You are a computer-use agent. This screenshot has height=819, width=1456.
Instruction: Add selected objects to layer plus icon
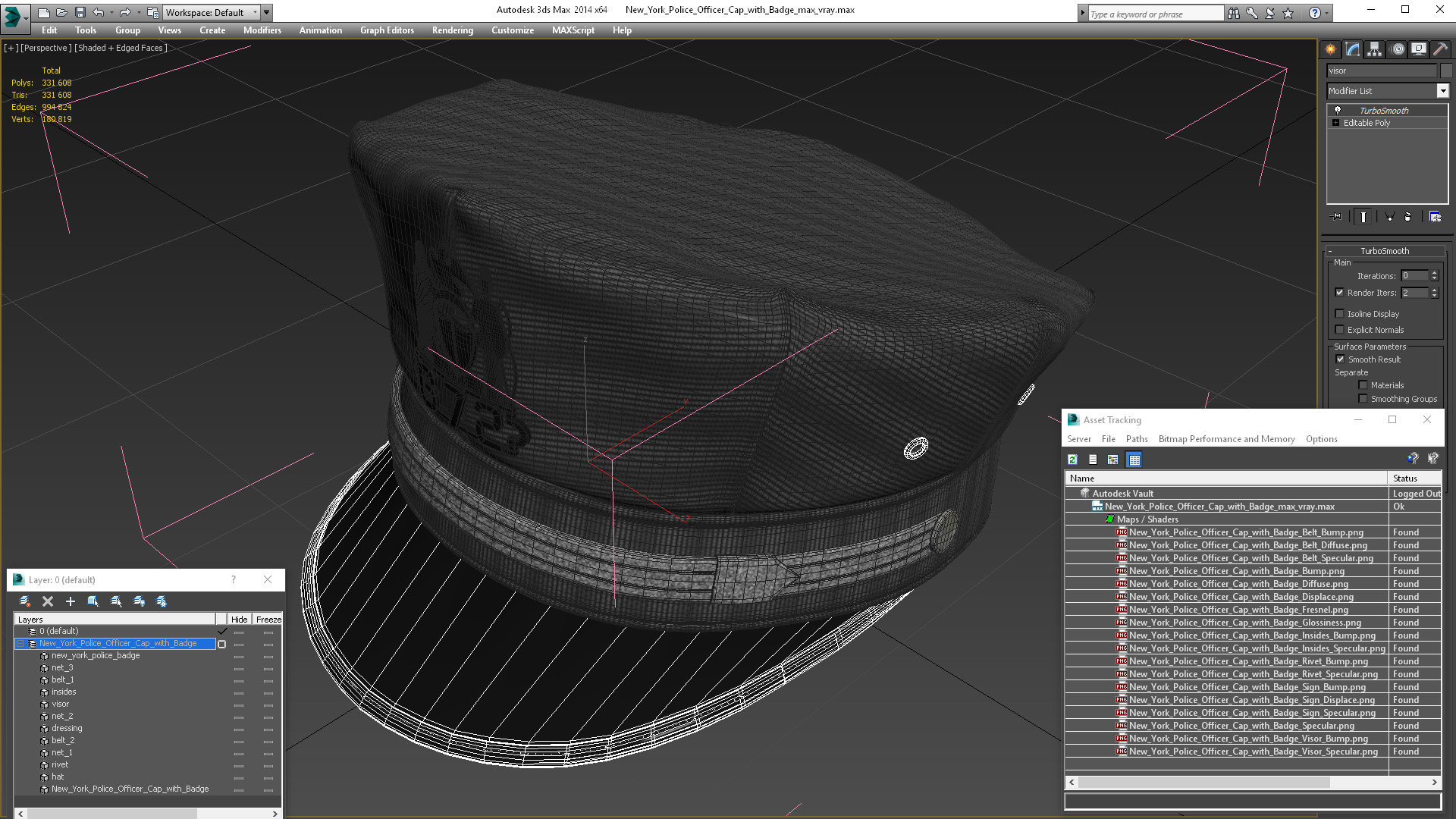click(71, 601)
